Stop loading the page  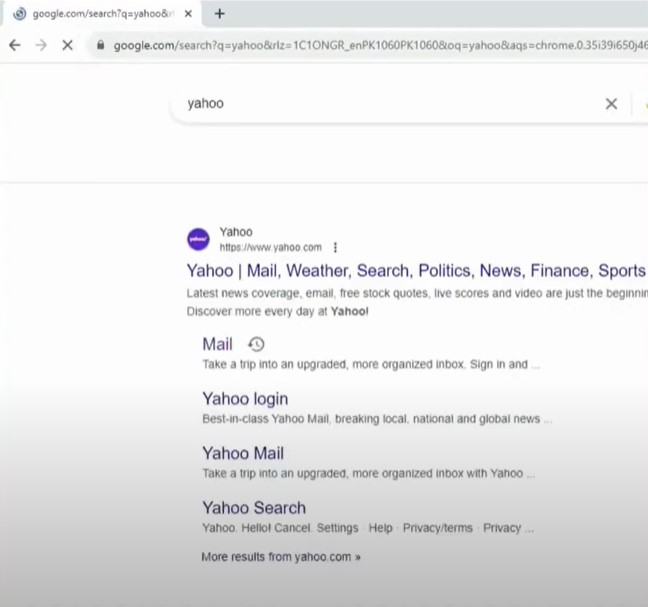coord(67,45)
